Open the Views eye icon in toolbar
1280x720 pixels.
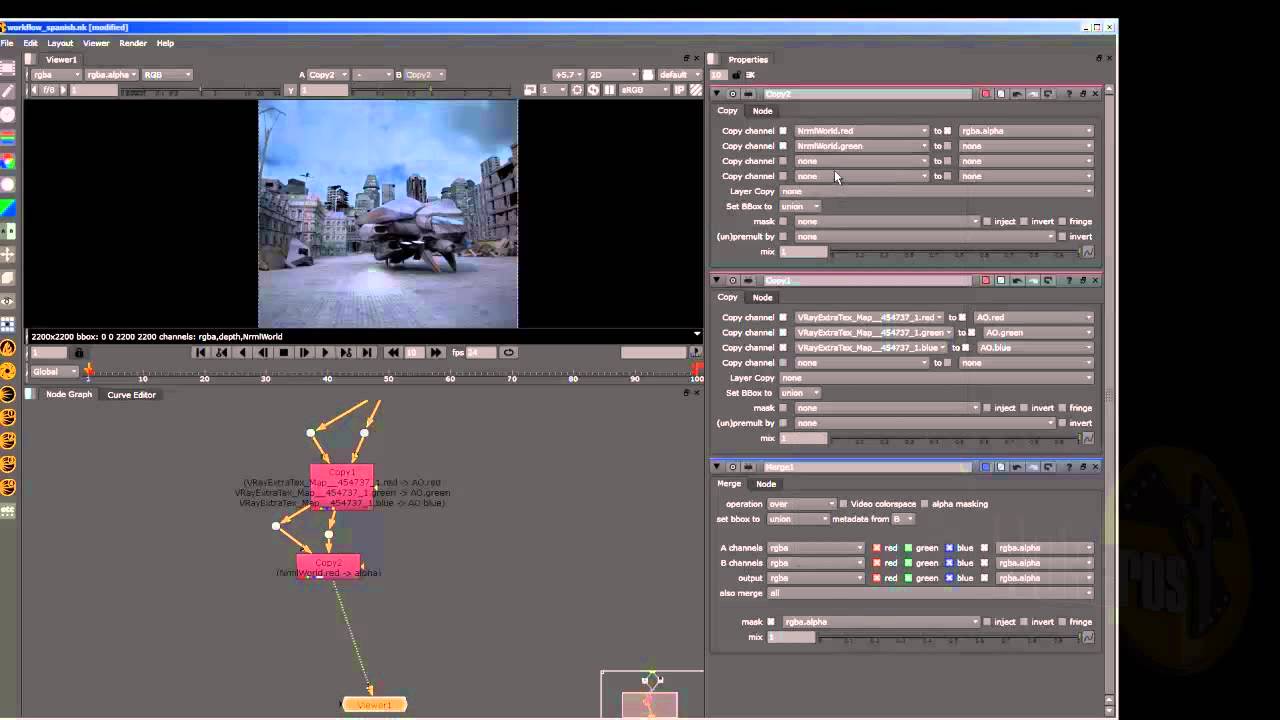pyautogui.click(x=7, y=301)
